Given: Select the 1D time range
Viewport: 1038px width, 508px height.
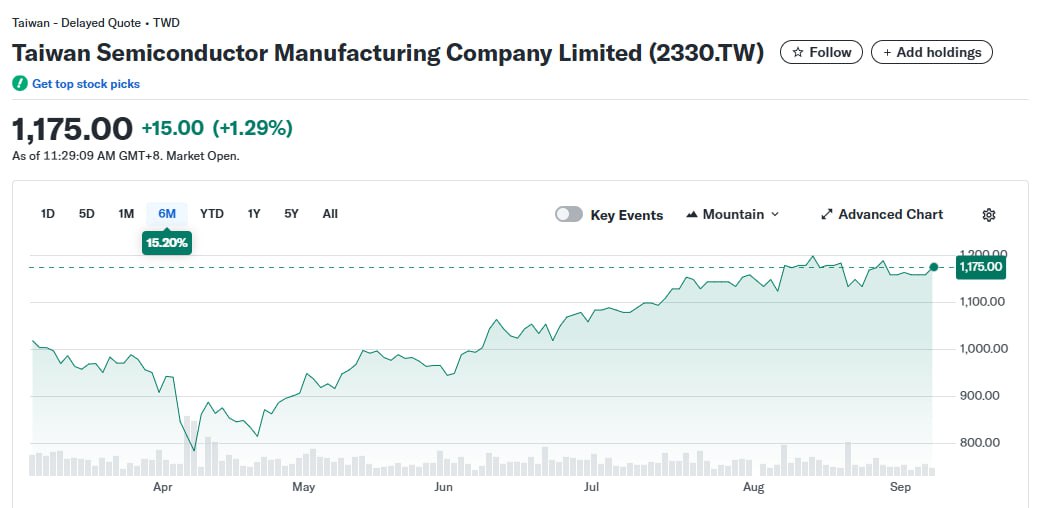Looking at the screenshot, I should pyautogui.click(x=48, y=214).
